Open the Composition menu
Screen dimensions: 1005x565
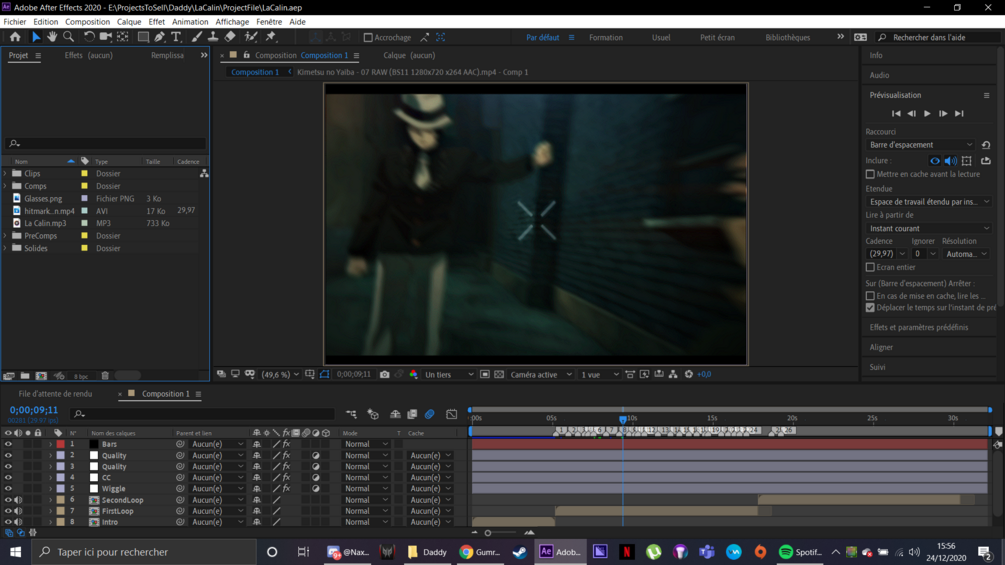[87, 22]
